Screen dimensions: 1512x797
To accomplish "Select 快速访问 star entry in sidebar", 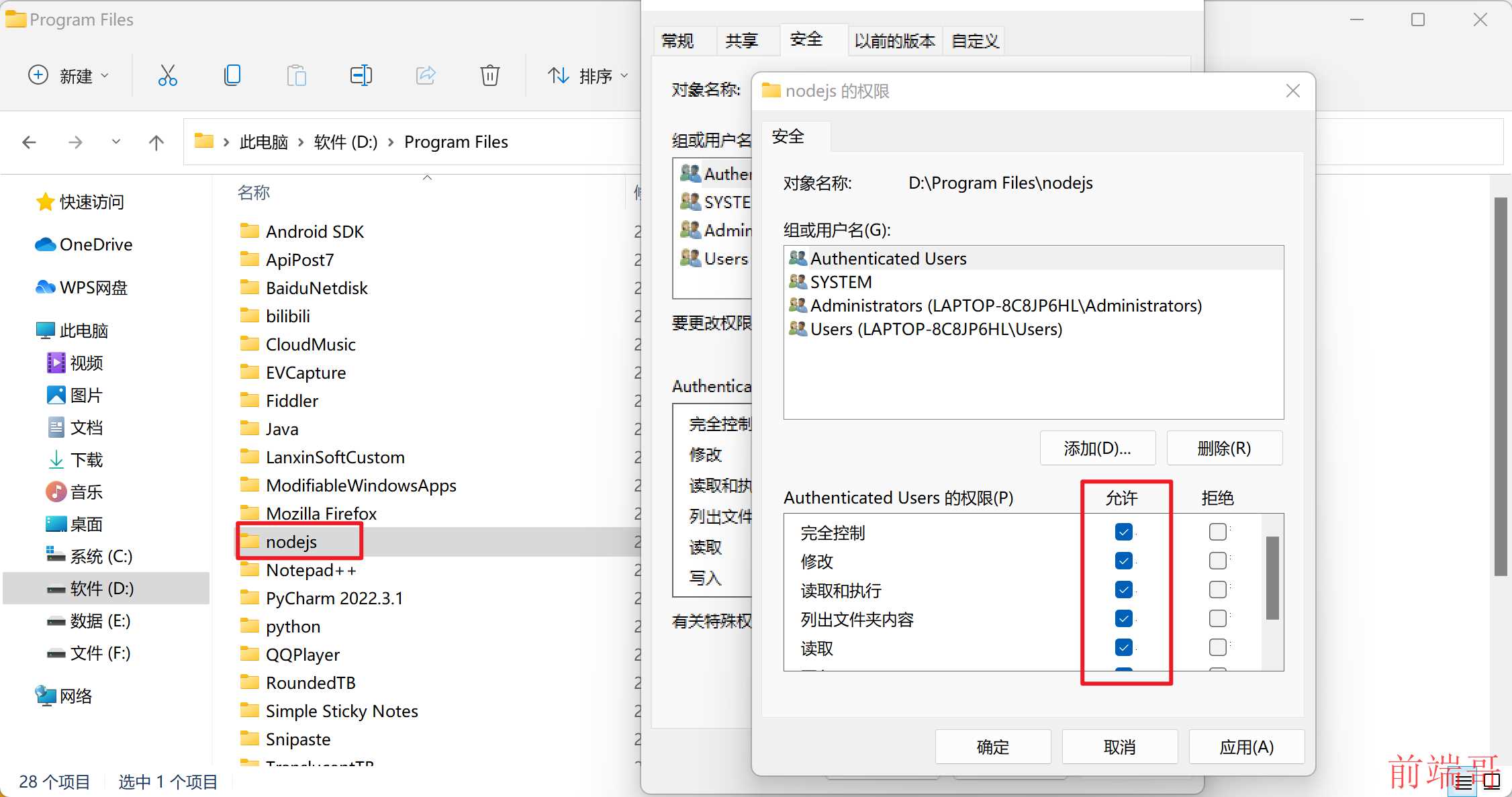I will point(80,201).
